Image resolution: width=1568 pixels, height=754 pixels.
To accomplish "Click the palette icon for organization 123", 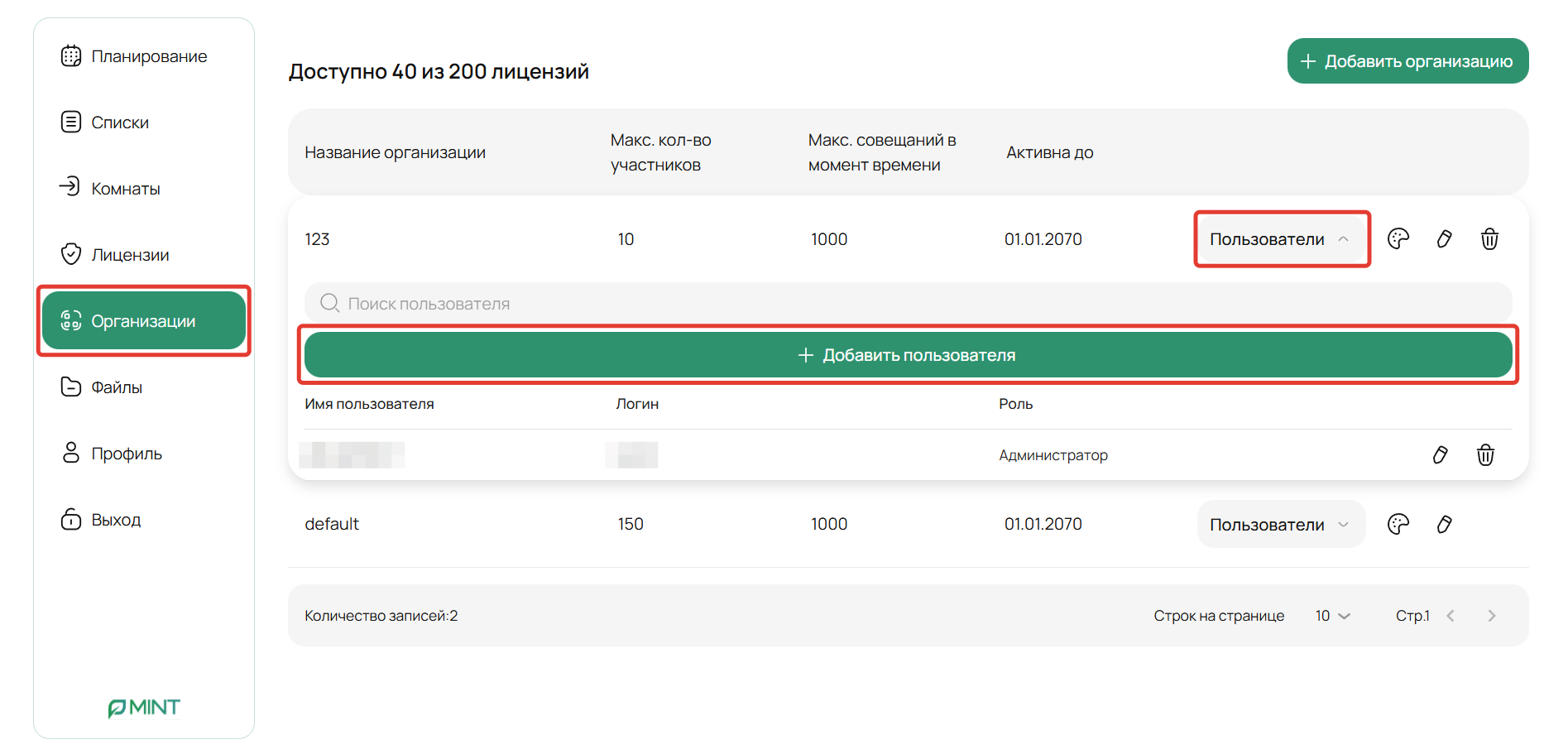I will (1398, 239).
